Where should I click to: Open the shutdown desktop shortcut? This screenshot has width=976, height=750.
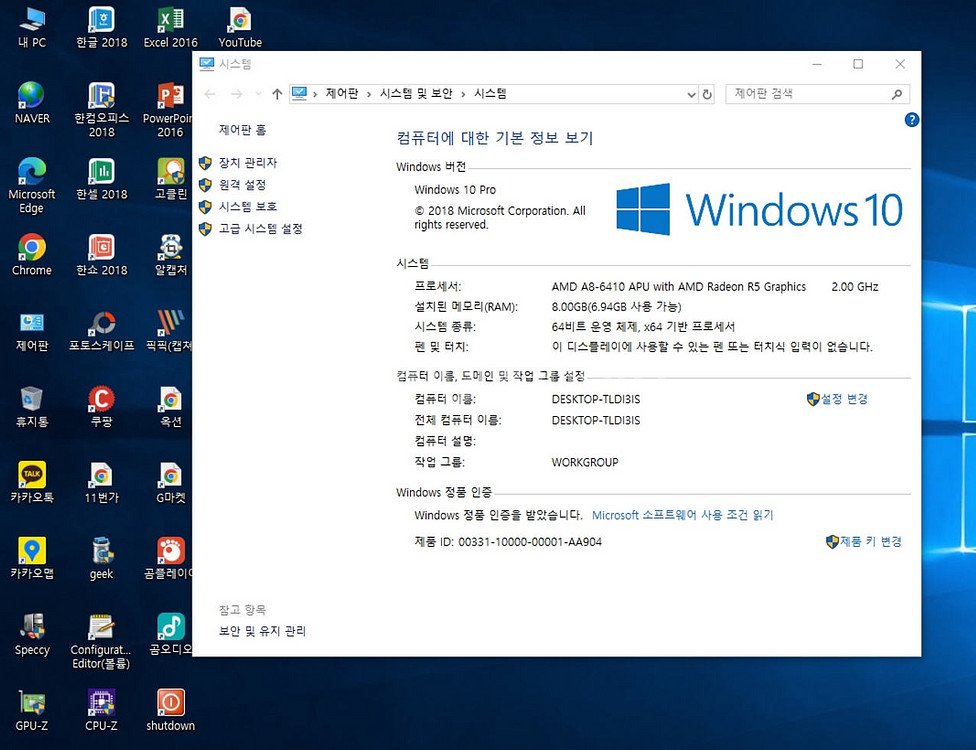[171, 710]
